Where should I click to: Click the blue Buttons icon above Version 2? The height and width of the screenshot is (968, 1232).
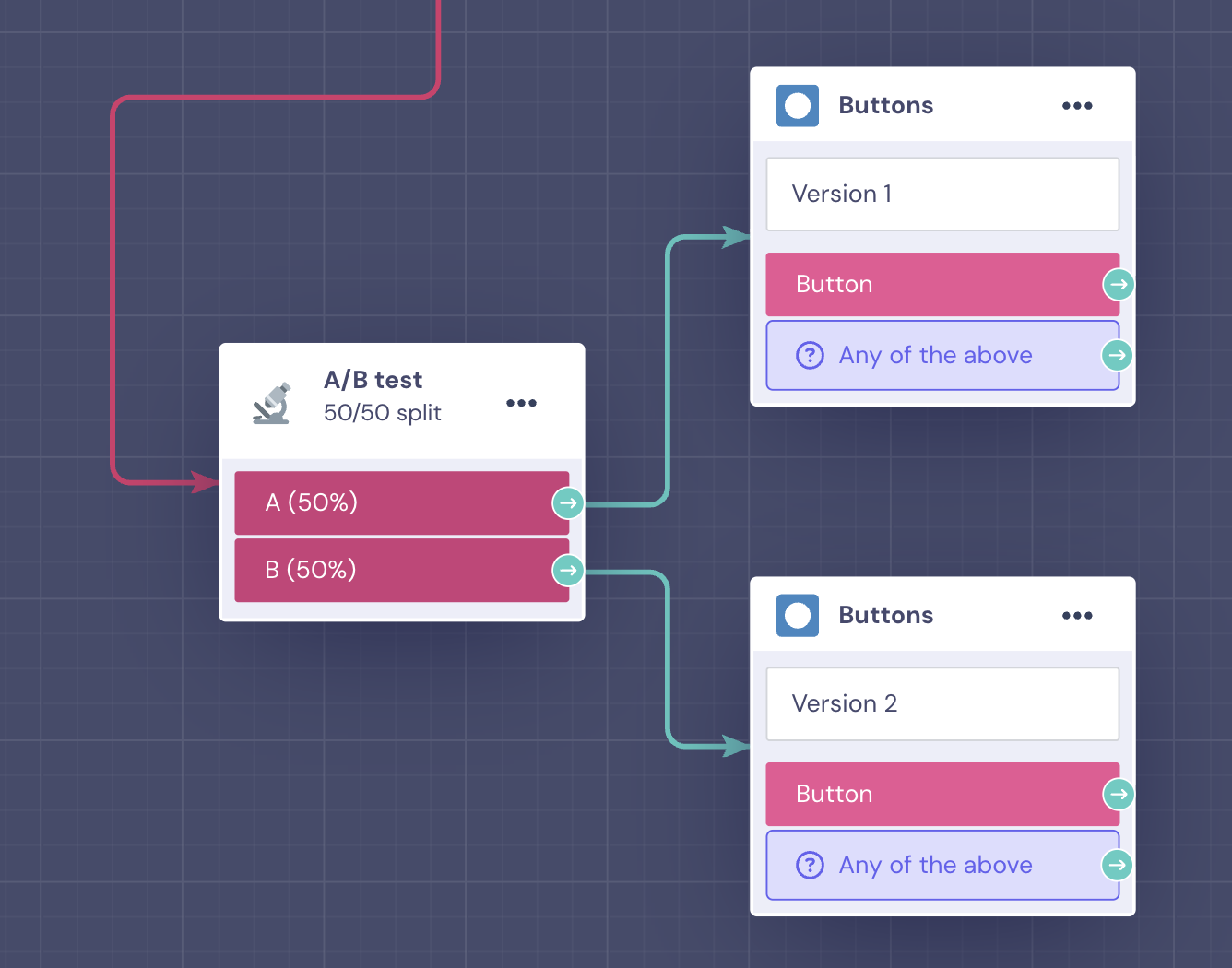coord(798,616)
